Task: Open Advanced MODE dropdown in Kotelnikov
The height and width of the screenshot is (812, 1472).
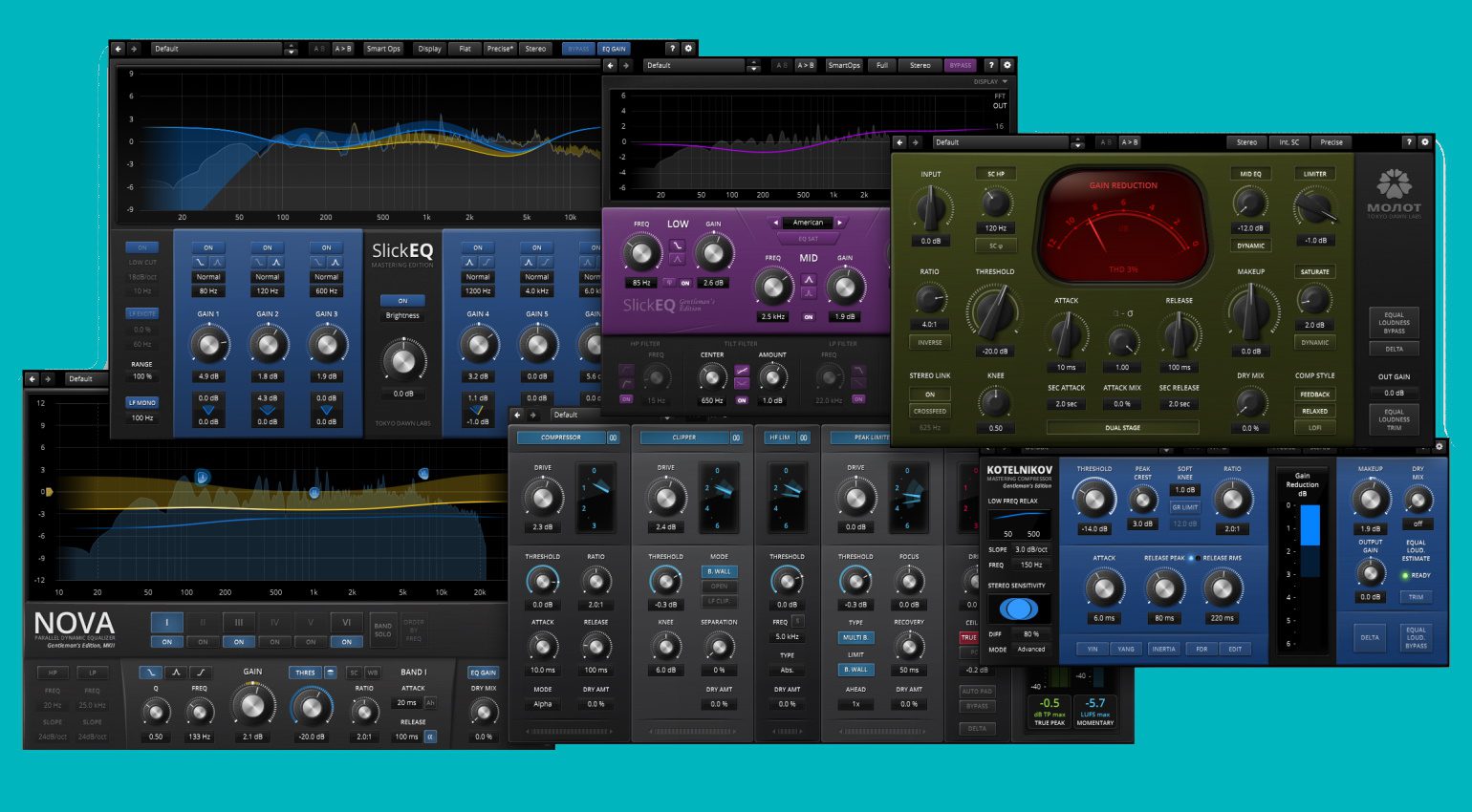Action: pyautogui.click(x=1031, y=650)
